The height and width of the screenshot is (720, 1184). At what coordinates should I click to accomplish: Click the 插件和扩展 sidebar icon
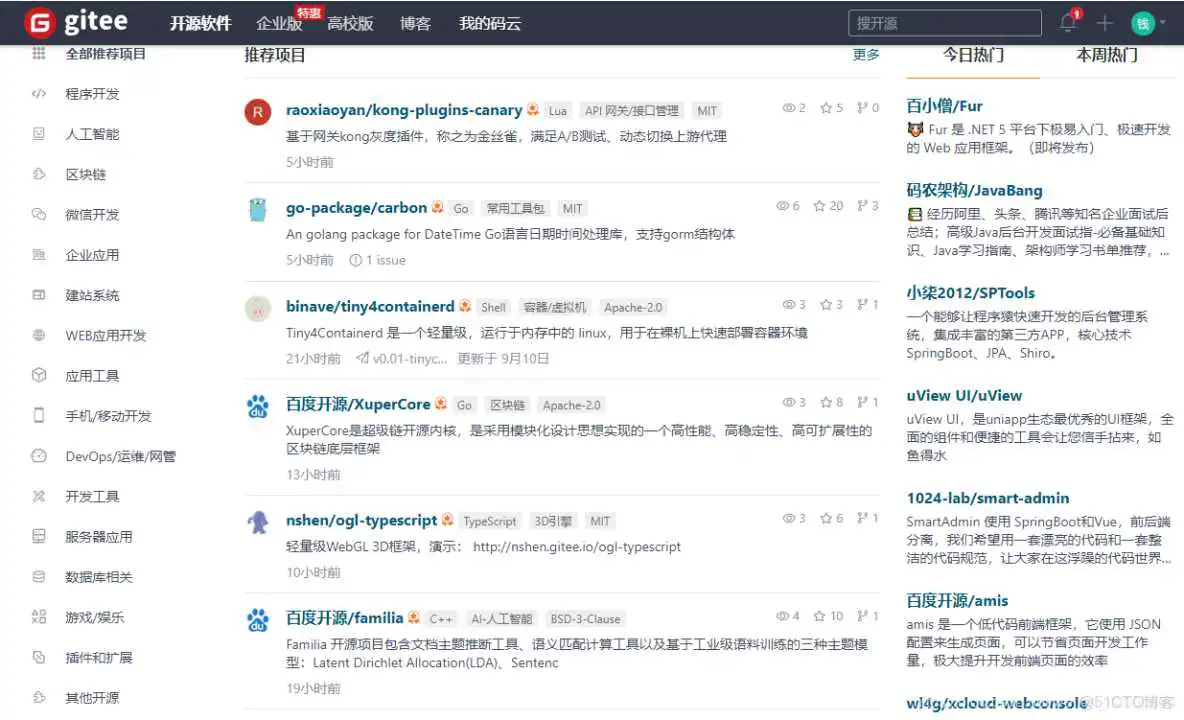click(x=39, y=657)
